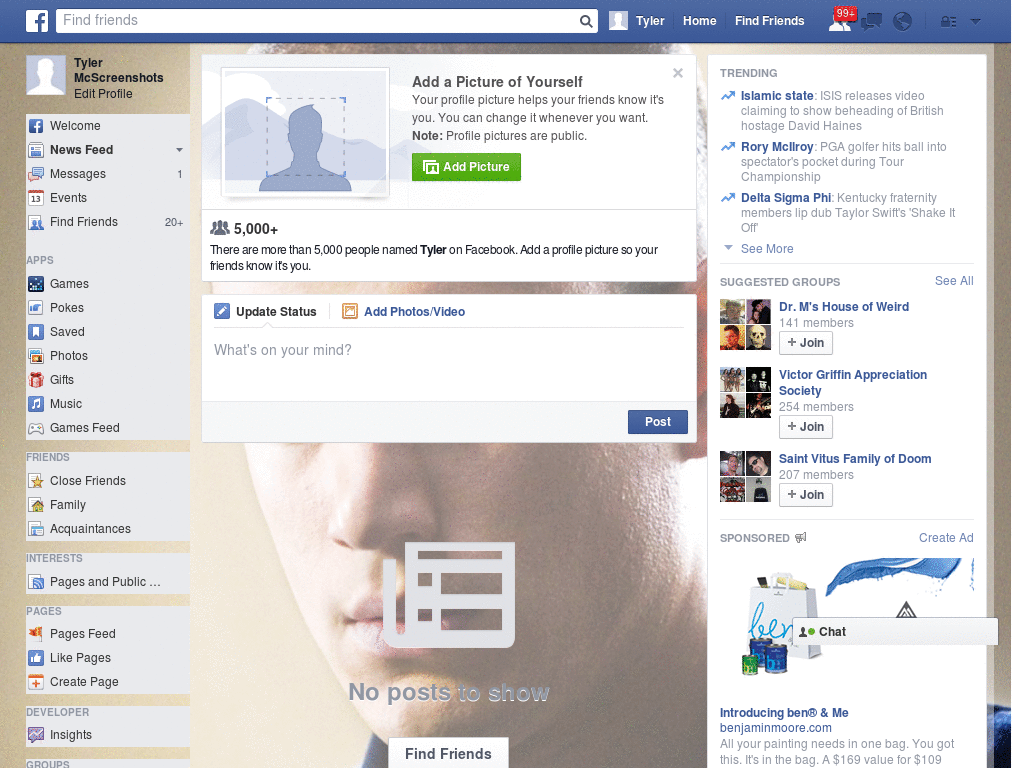Image resolution: width=1024 pixels, height=768 pixels.
Task: Click See All suggested groups
Action: (953, 281)
